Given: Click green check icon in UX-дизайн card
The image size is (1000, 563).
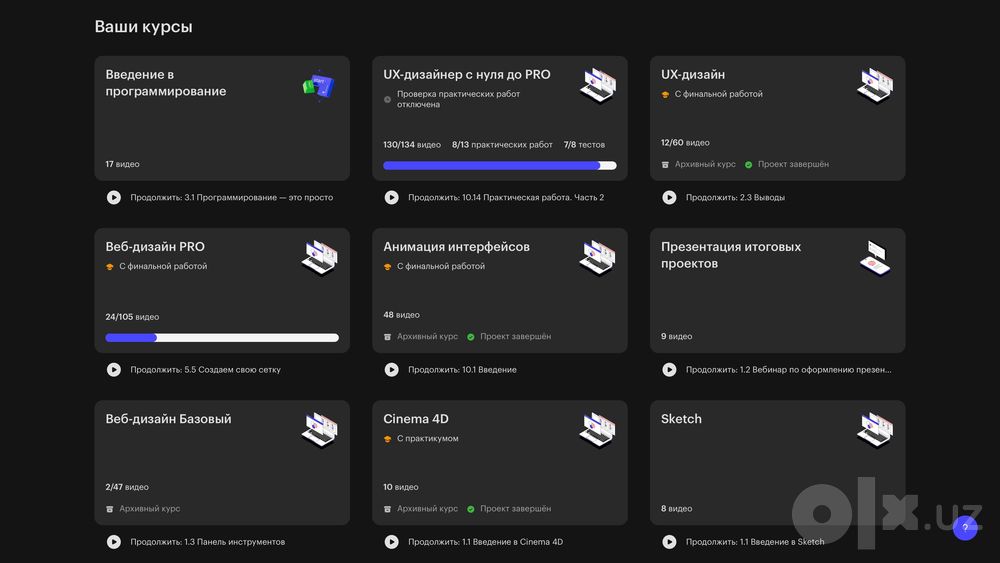Looking at the screenshot, I should click(x=749, y=165).
